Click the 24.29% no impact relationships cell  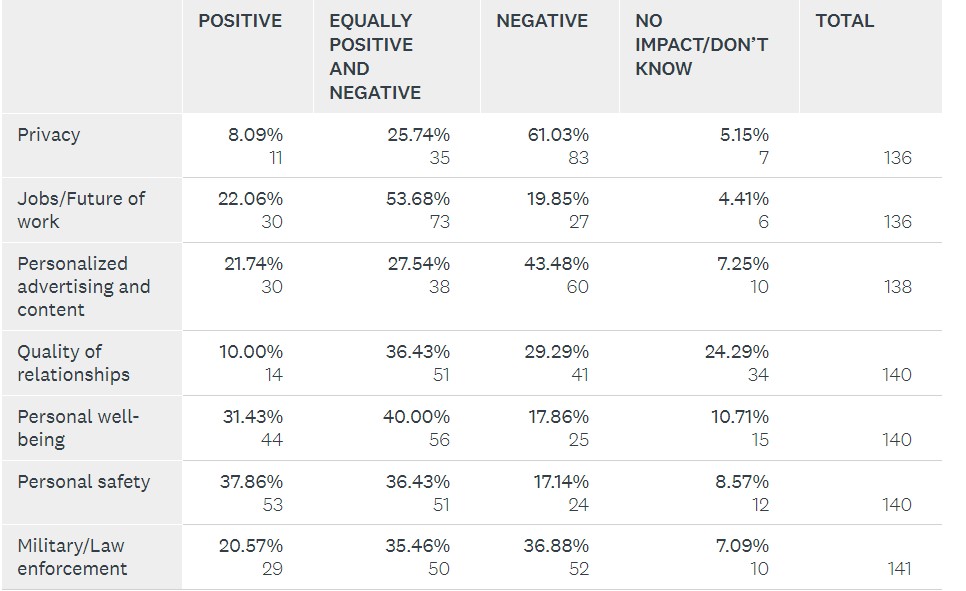pyautogui.click(x=737, y=352)
